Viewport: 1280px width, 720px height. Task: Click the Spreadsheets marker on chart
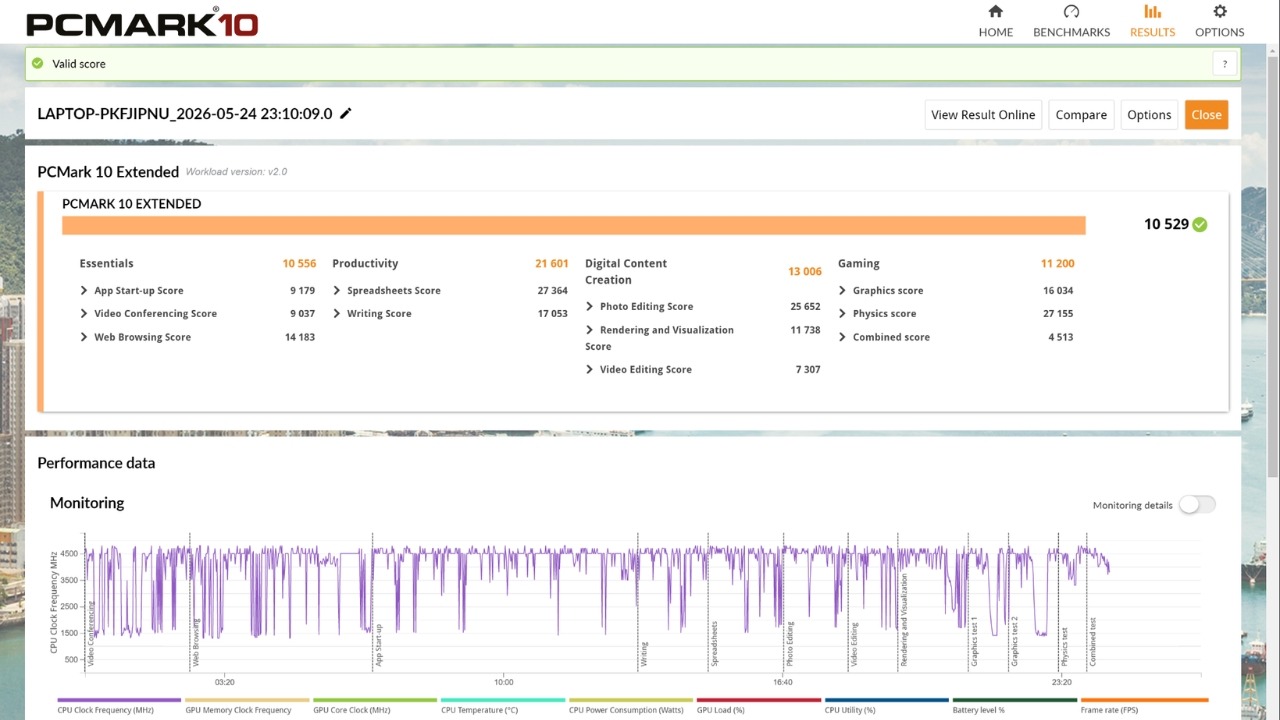(715, 644)
